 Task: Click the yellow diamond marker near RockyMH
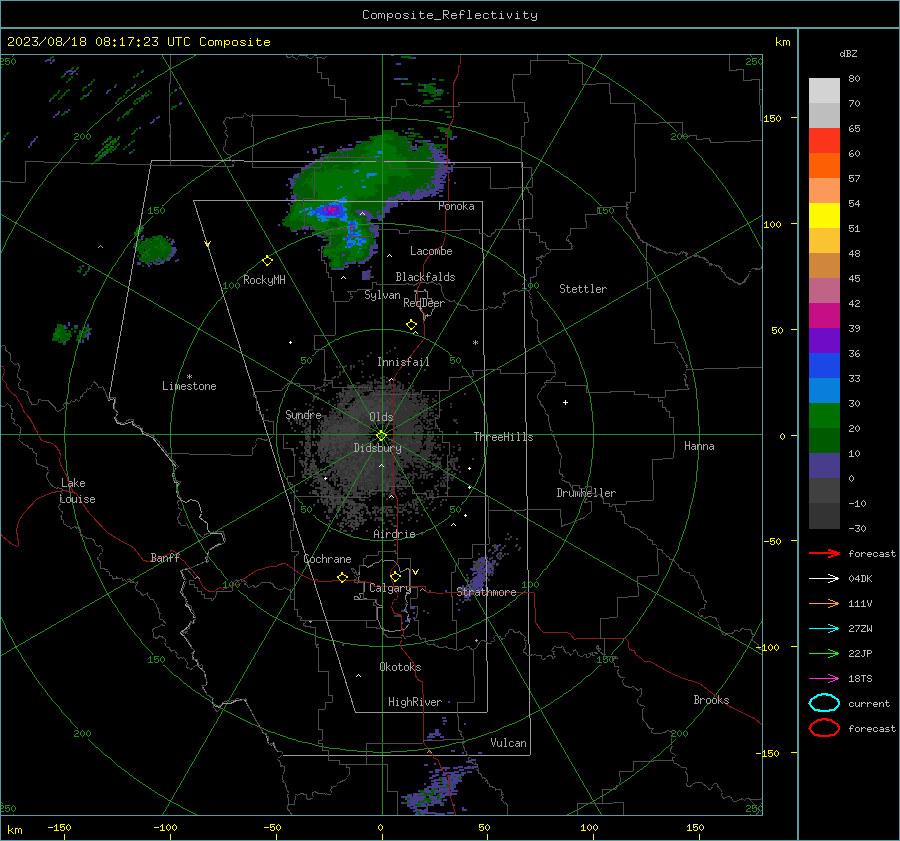[267, 261]
